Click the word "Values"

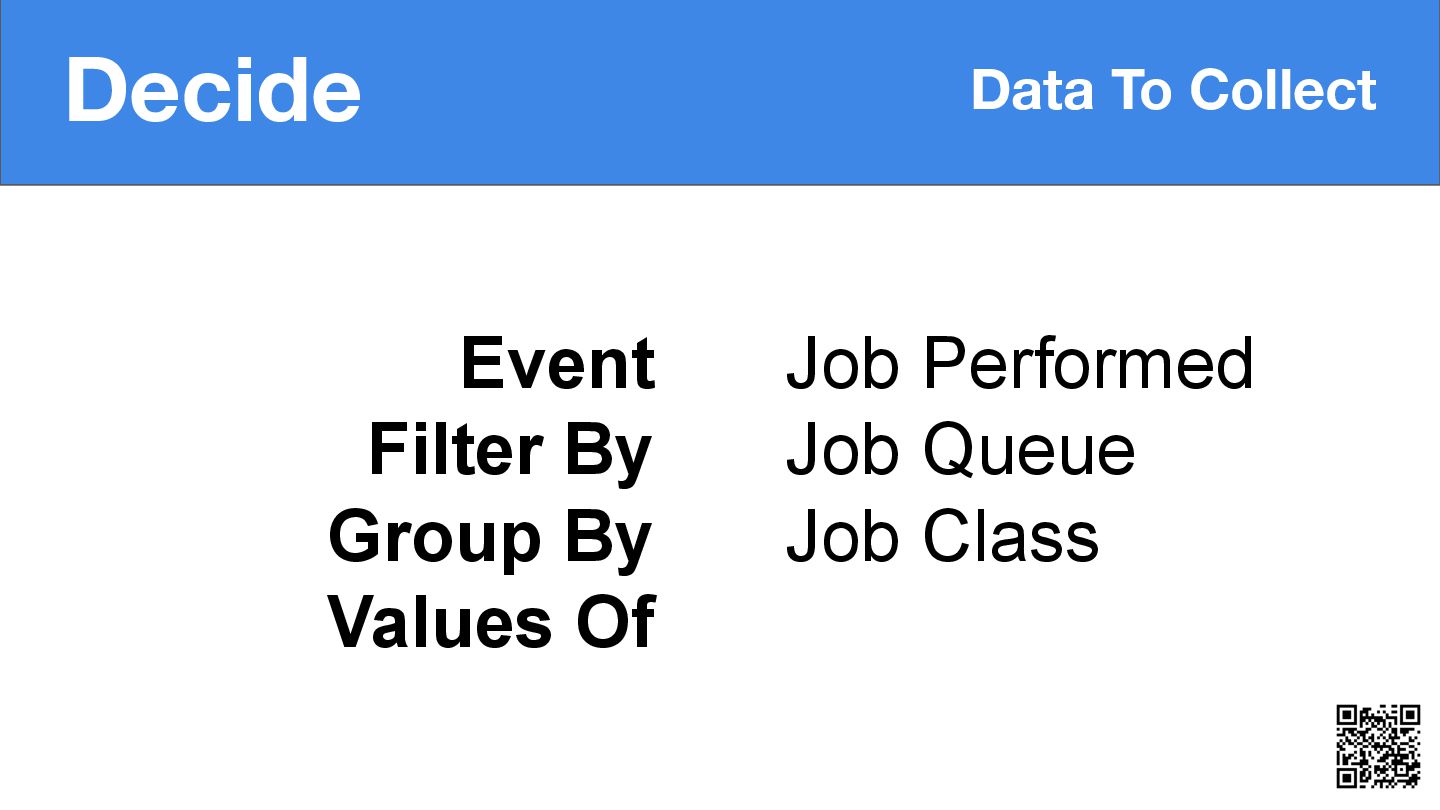point(439,622)
